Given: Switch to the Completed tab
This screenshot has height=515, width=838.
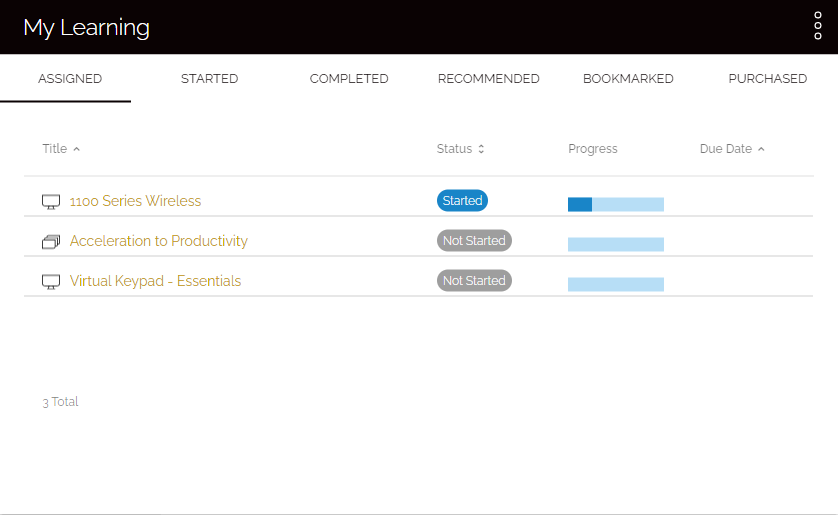Looking at the screenshot, I should click(x=349, y=79).
